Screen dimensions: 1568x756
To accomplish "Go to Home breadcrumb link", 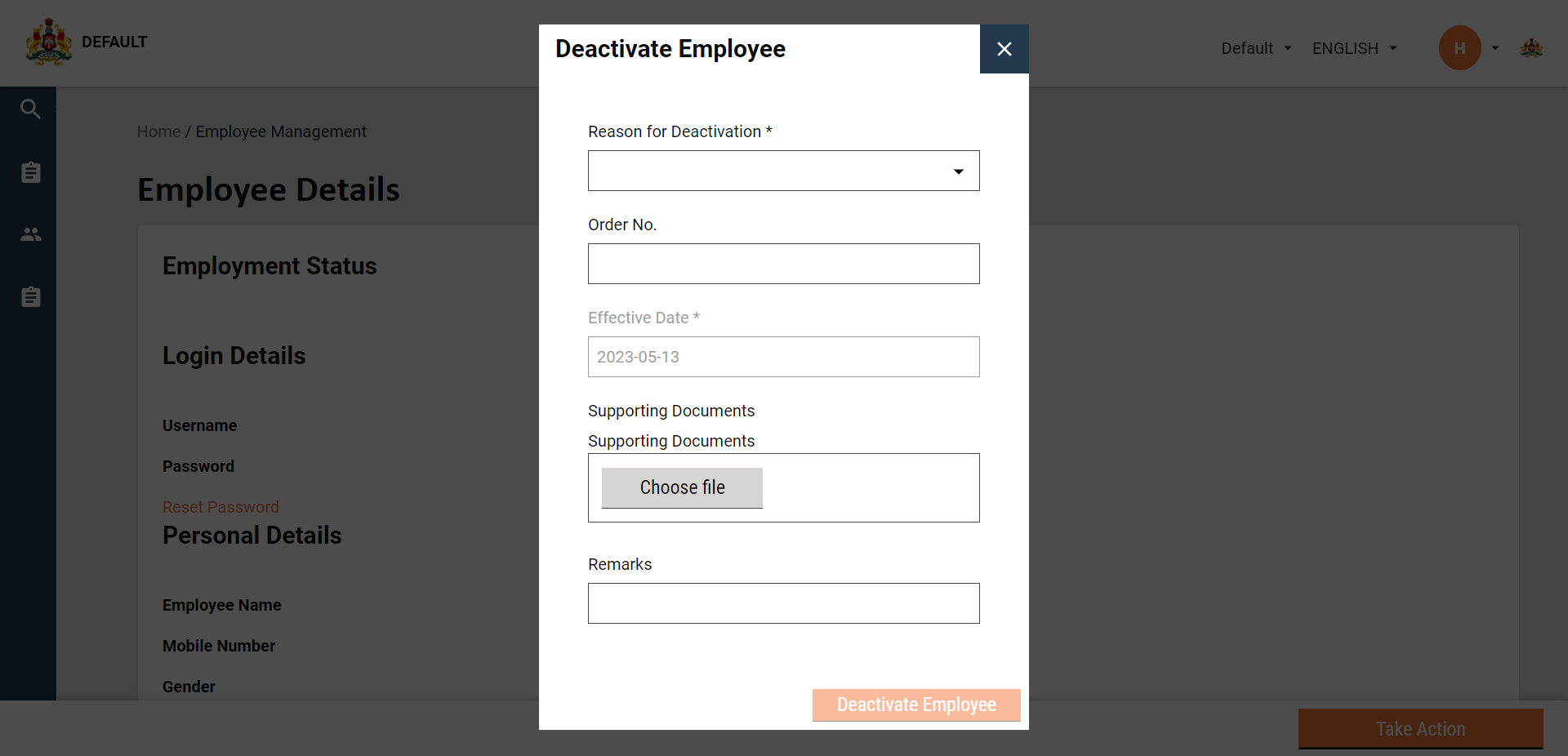I will pyautogui.click(x=158, y=131).
